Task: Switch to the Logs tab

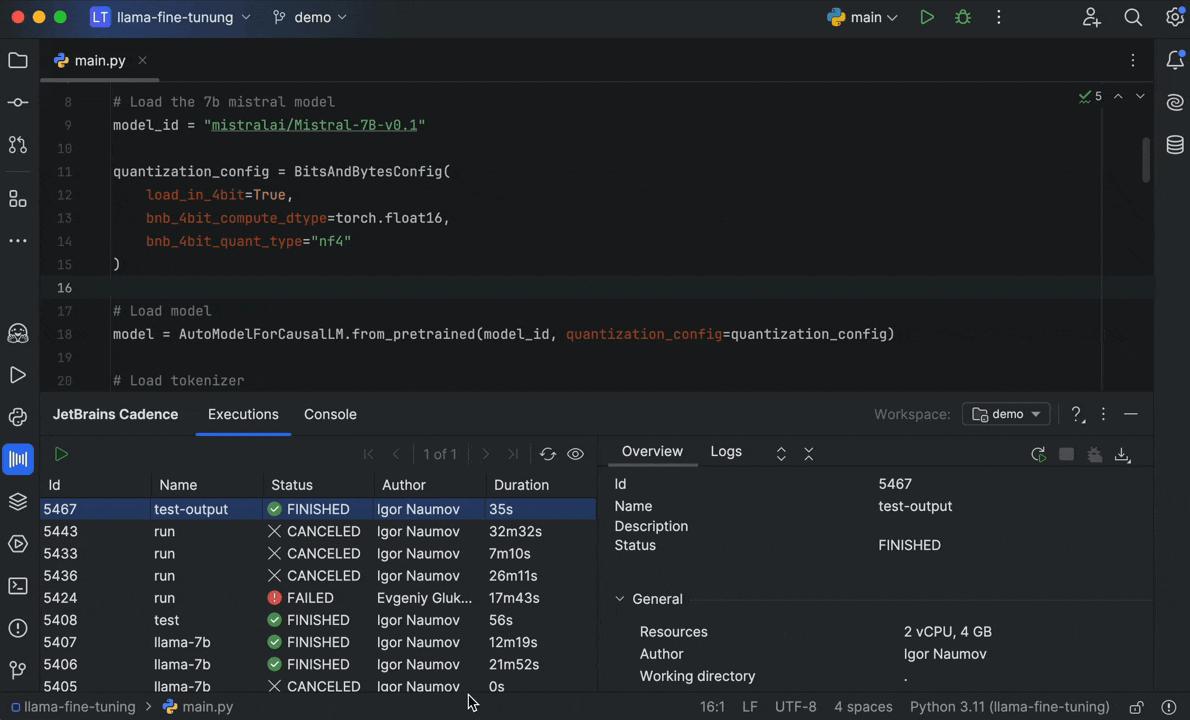Action: [726, 451]
